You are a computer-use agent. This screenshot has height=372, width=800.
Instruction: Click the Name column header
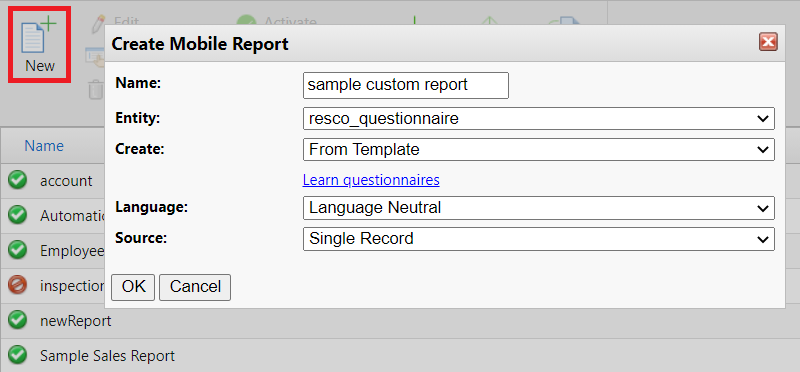click(x=44, y=146)
